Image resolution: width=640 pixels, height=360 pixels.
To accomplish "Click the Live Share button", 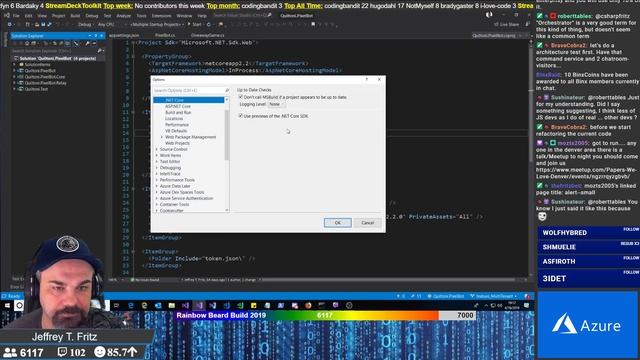I will pos(507,24).
